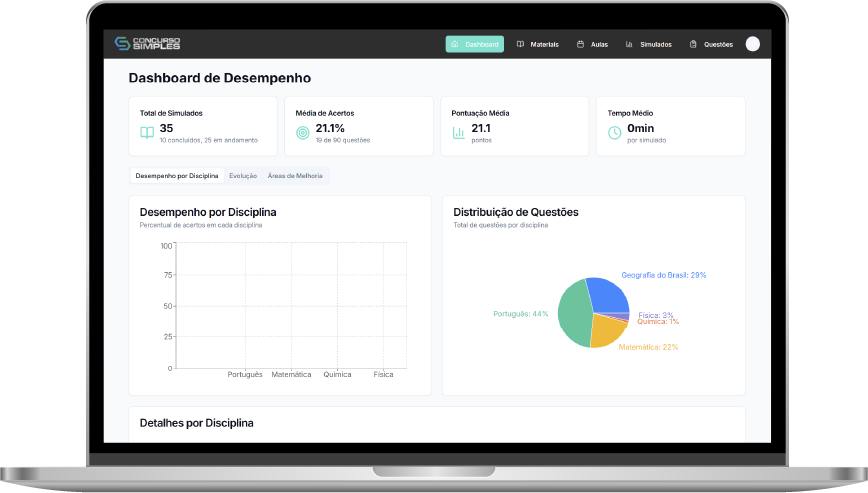Image resolution: width=868 pixels, height=493 pixels.
Task: Click the target icon in Média de Acertos
Action: coord(303,133)
